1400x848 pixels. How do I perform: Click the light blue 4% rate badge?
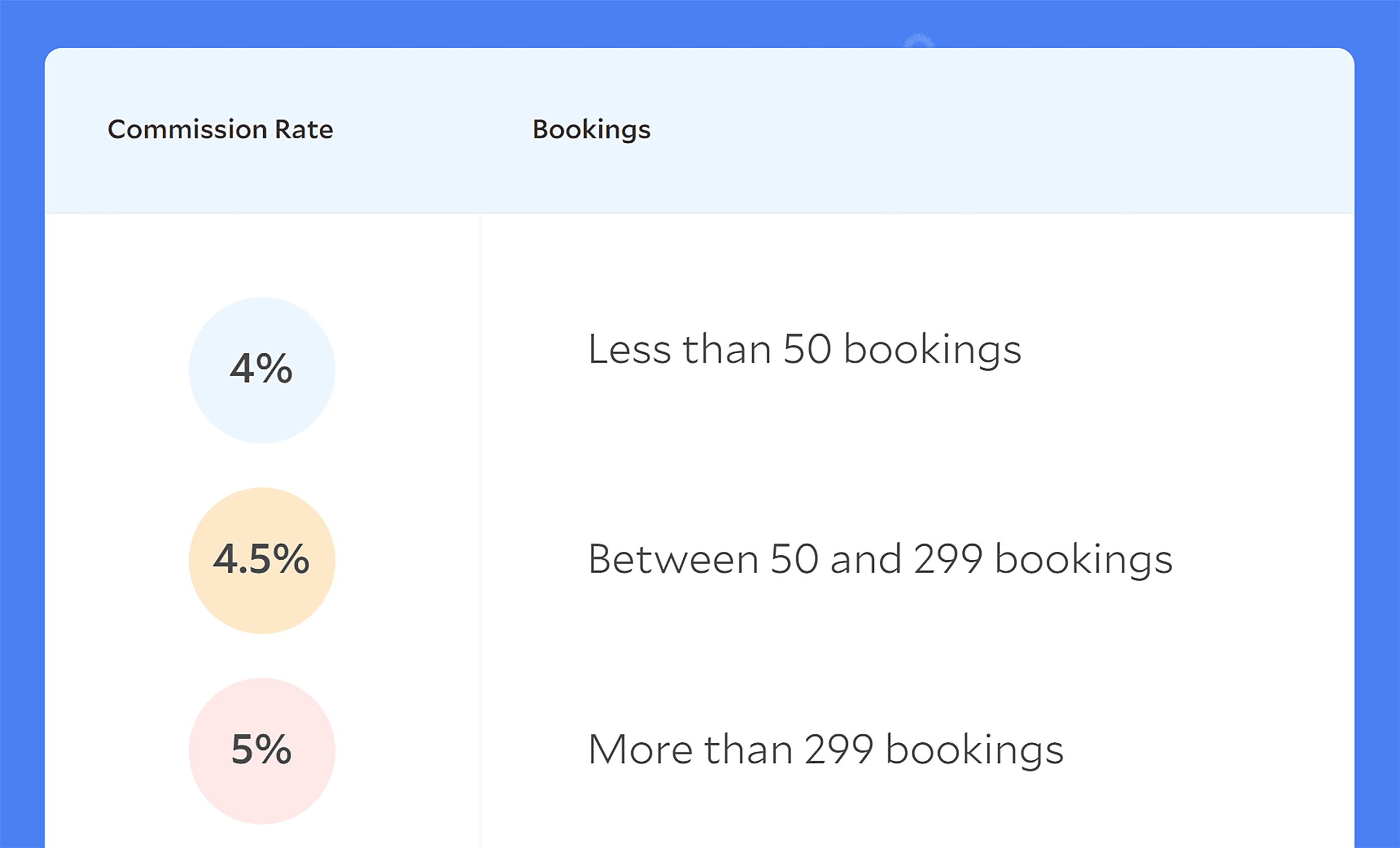click(x=262, y=370)
